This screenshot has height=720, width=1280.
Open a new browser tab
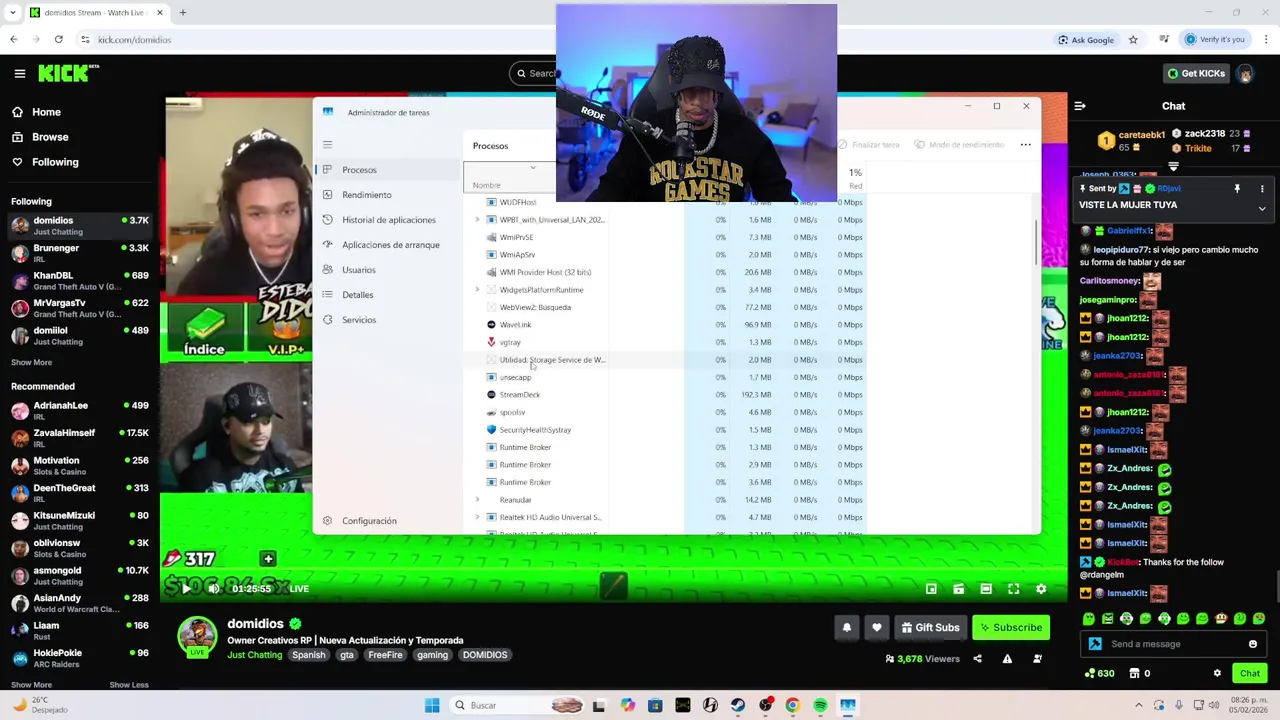coord(182,12)
